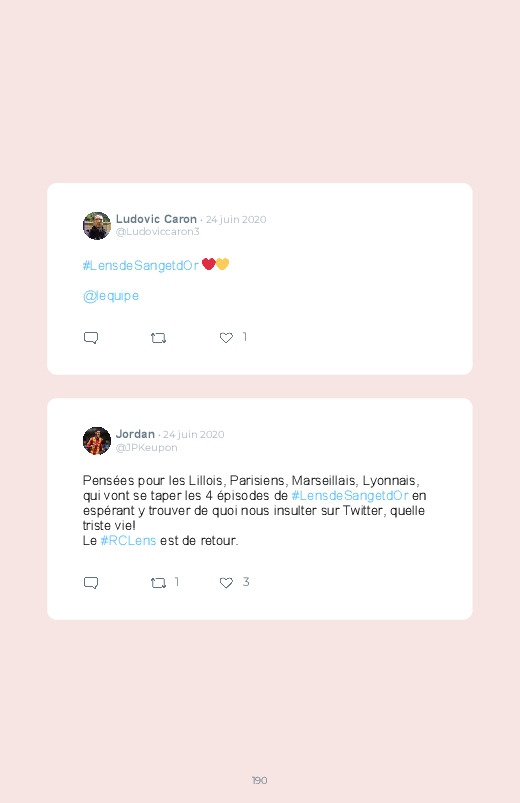Open the @lequipe mention link
520x803 pixels.
coord(111,296)
